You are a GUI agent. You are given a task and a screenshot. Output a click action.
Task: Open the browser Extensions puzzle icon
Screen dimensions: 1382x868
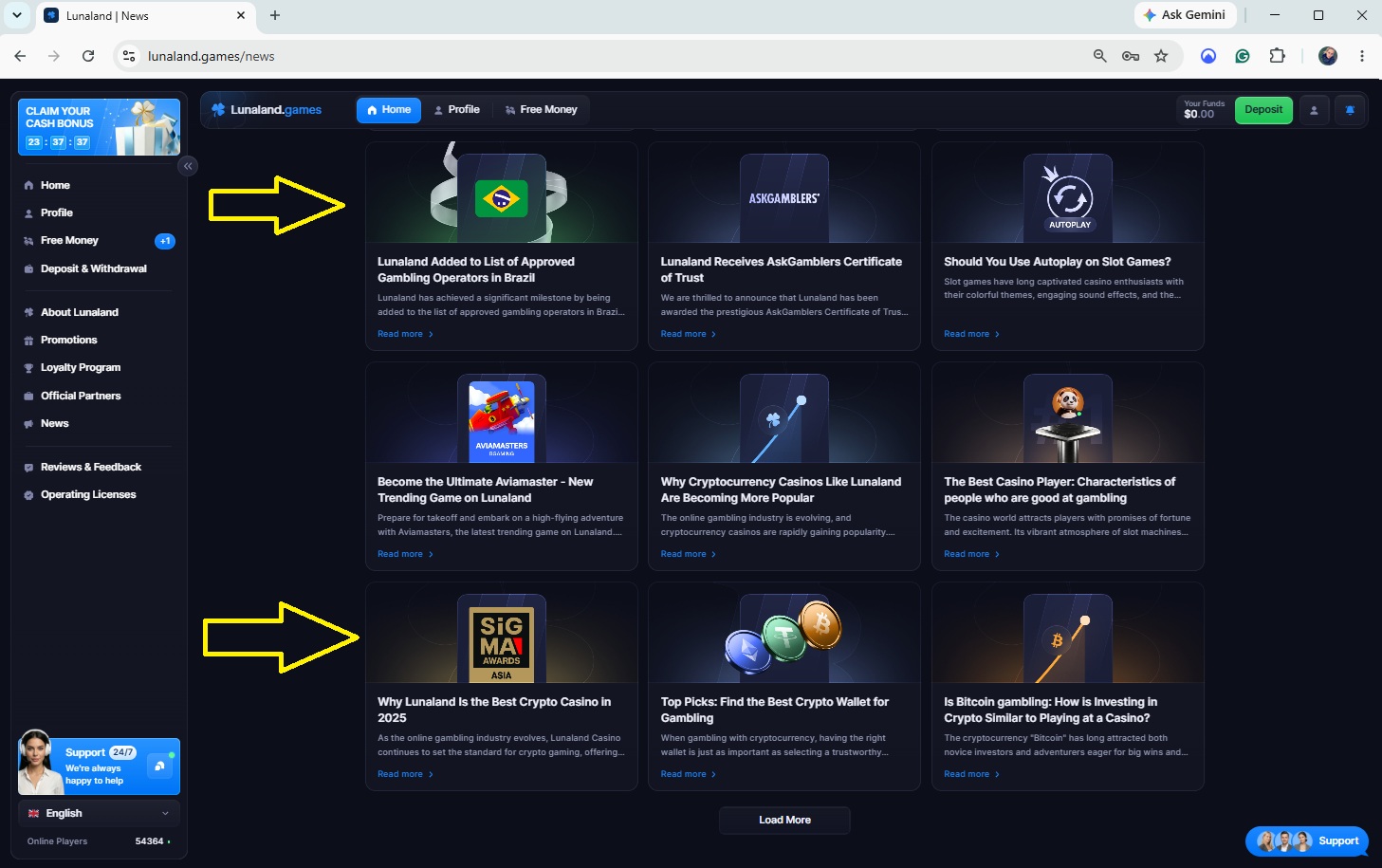pos(1278,56)
